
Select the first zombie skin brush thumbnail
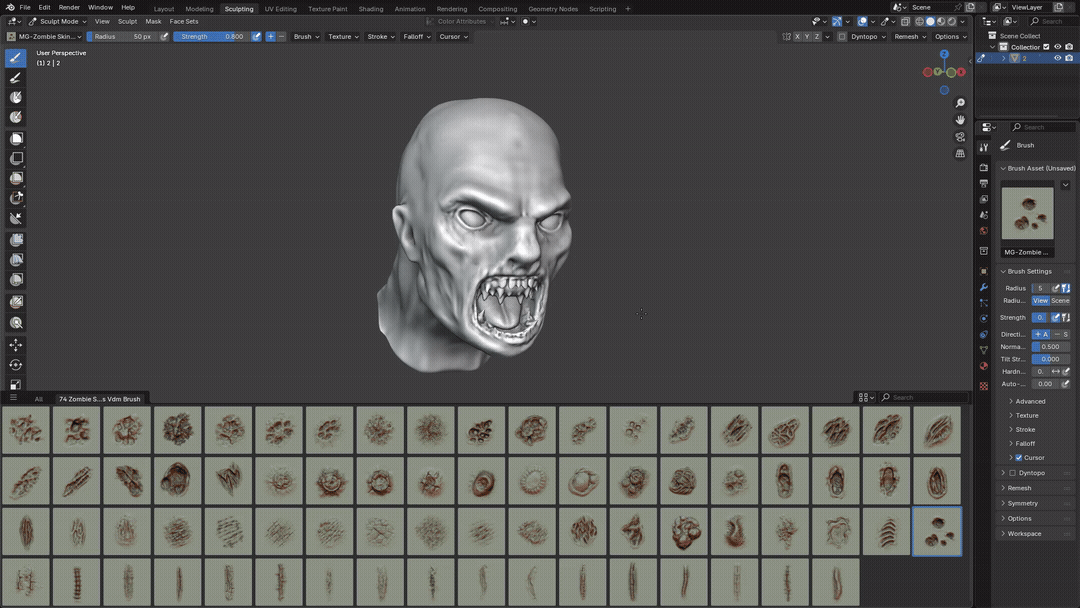26,430
